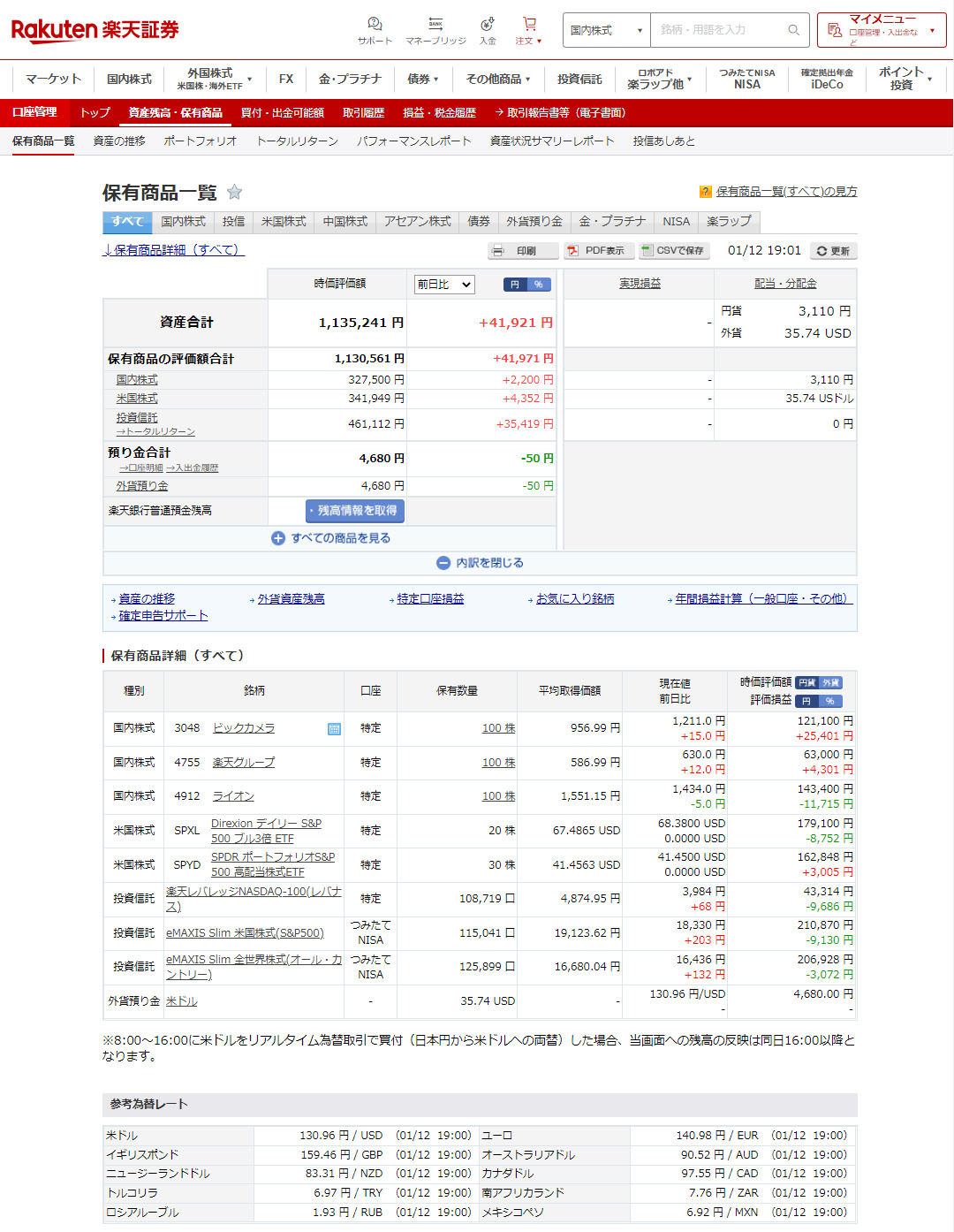Open the 楽天グループ stock link

[x=244, y=763]
